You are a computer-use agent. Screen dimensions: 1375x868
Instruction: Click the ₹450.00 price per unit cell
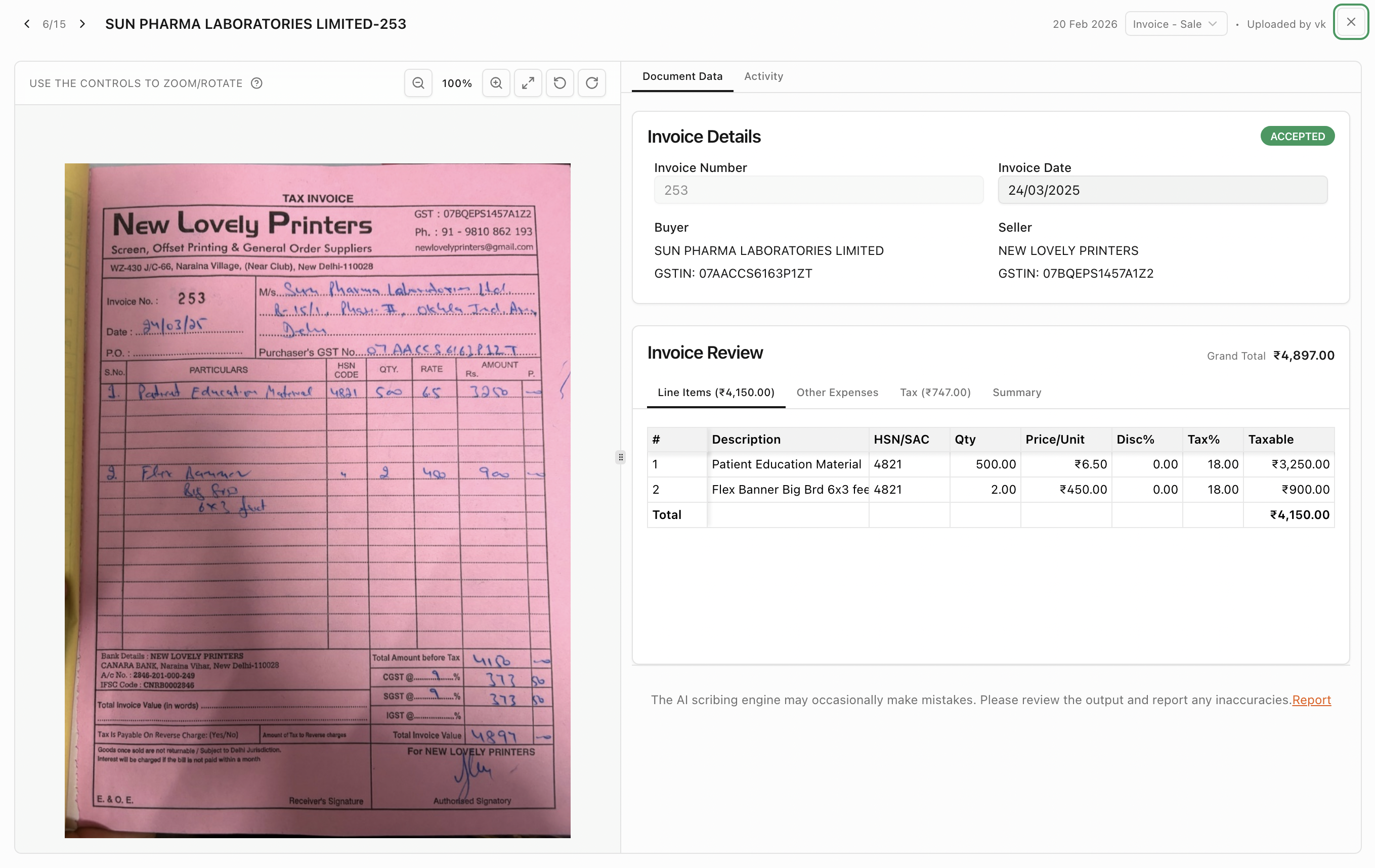coord(1065,490)
